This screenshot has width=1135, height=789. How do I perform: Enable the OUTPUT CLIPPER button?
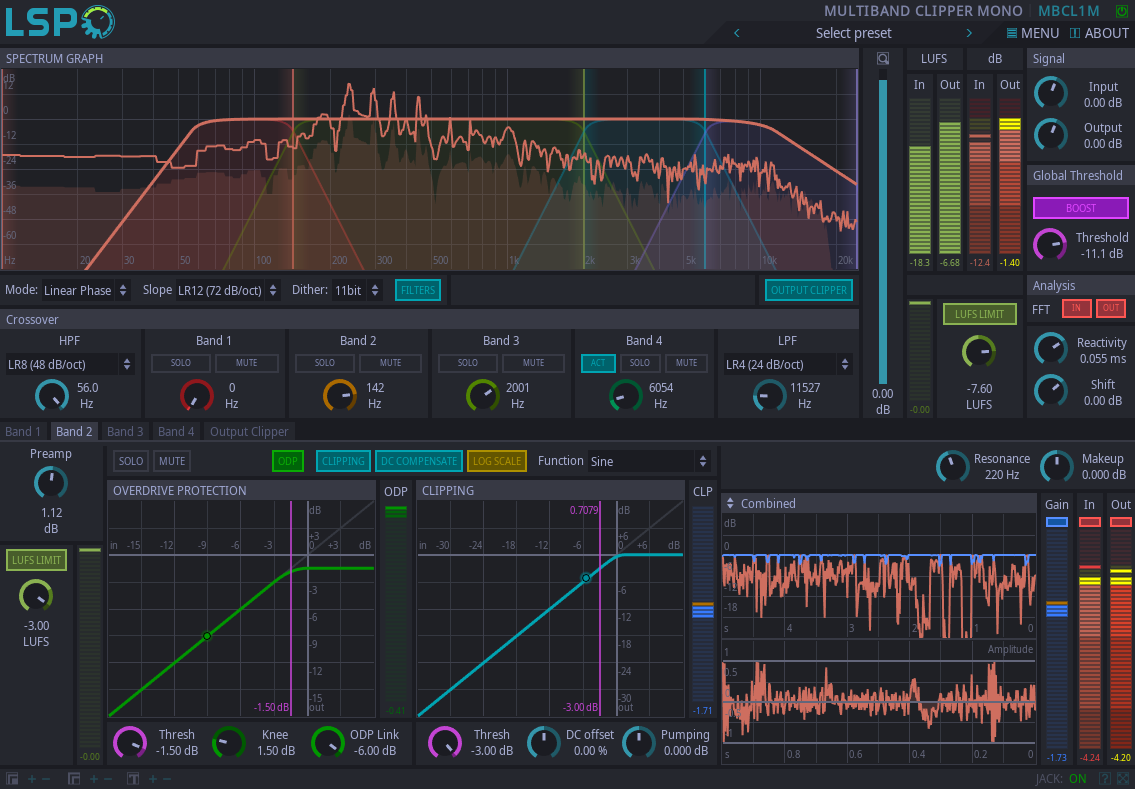808,290
